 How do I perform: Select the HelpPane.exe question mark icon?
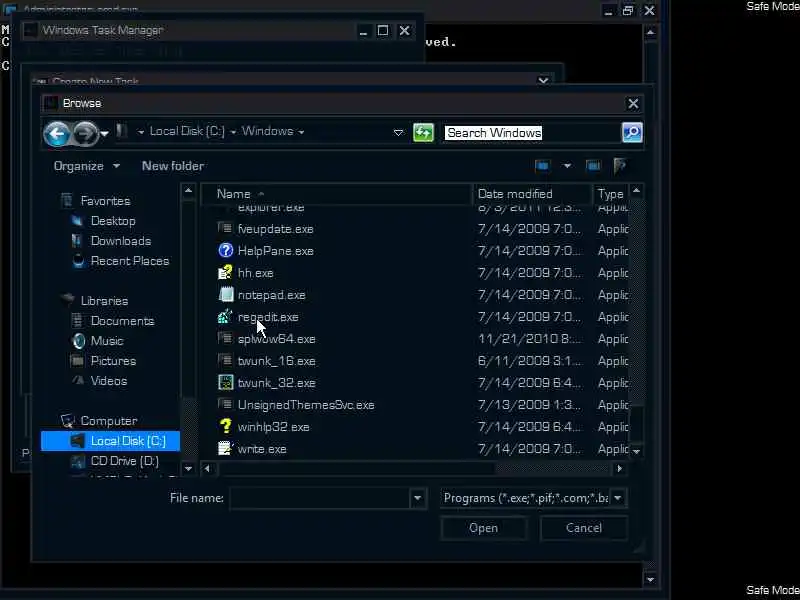[226, 251]
